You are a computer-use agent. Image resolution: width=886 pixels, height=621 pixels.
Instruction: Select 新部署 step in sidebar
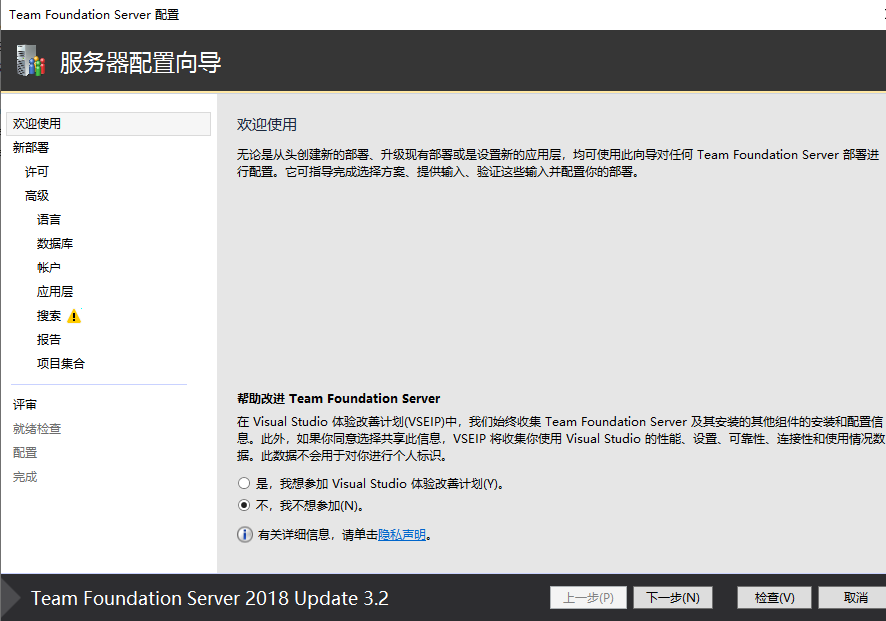tap(31, 148)
